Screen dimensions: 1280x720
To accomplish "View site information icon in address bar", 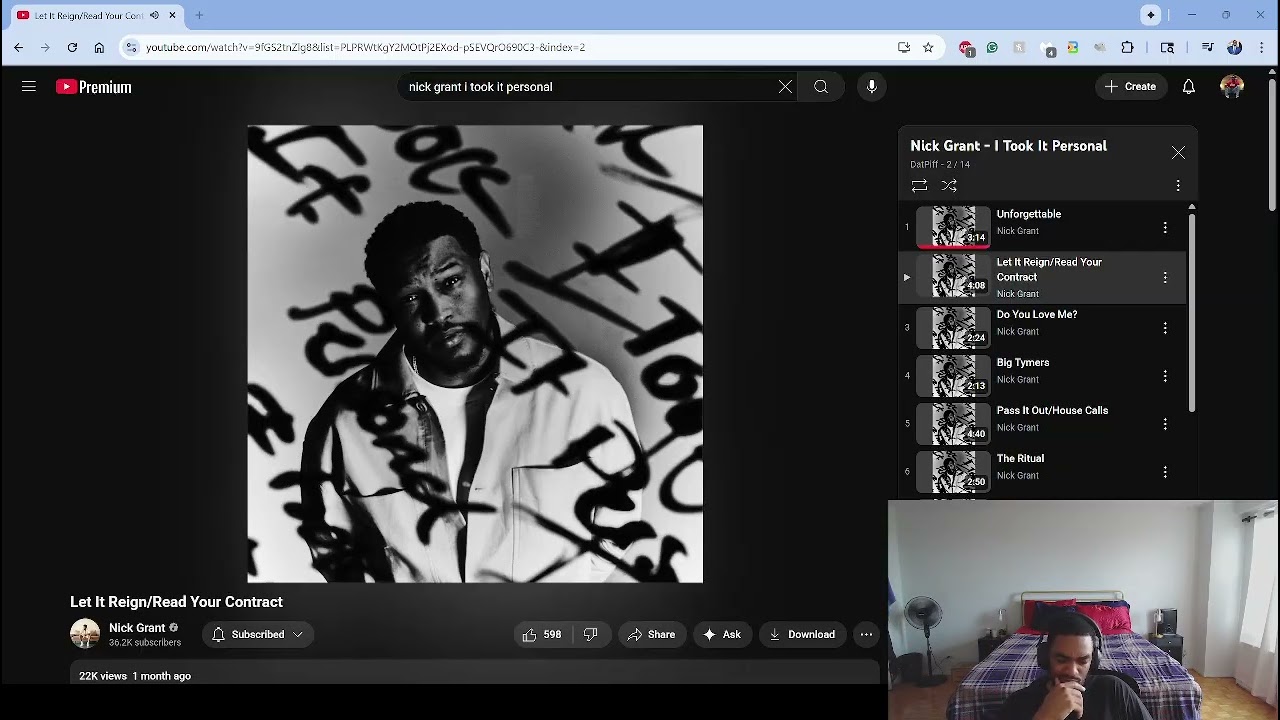I will tap(131, 47).
